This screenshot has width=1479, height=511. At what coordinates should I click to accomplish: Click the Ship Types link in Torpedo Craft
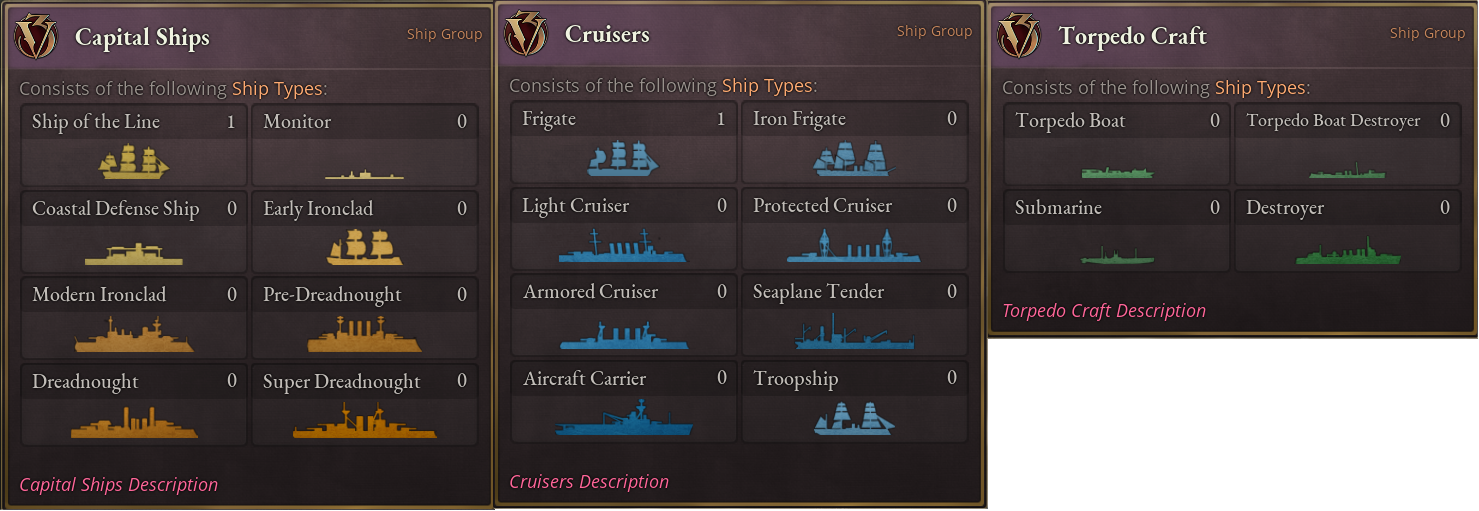coord(1260,88)
